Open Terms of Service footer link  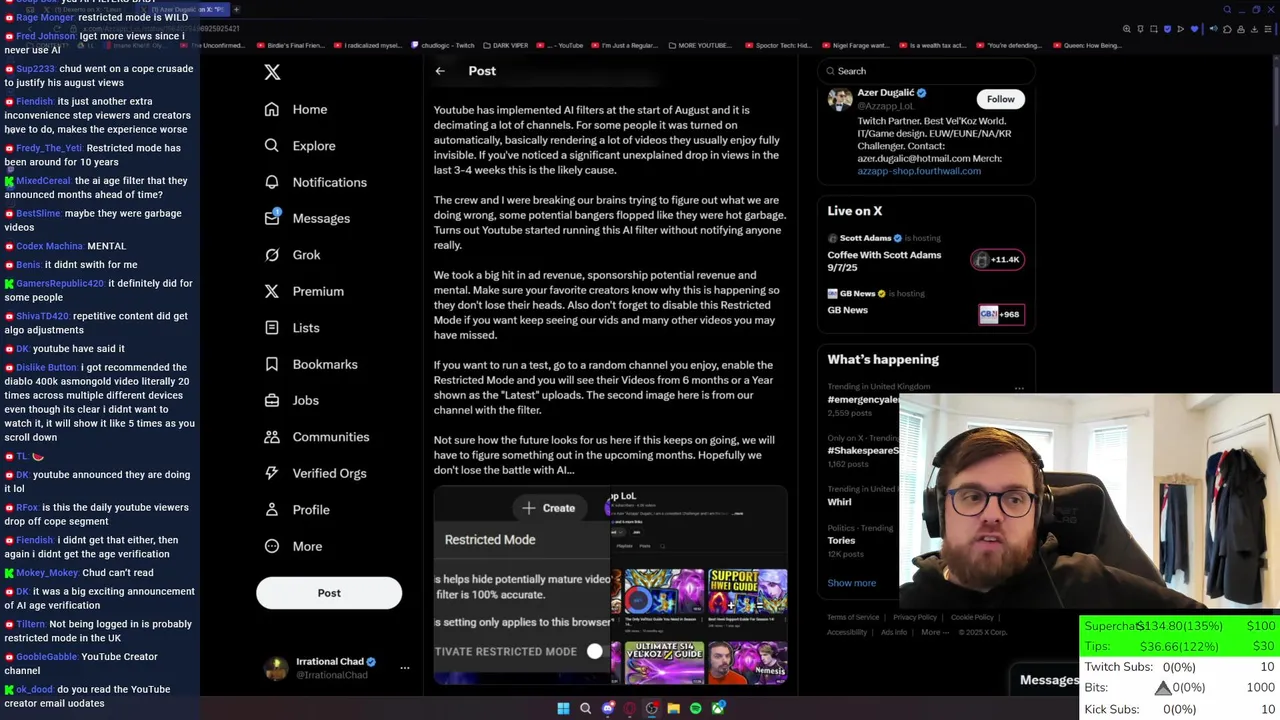pyautogui.click(x=853, y=617)
